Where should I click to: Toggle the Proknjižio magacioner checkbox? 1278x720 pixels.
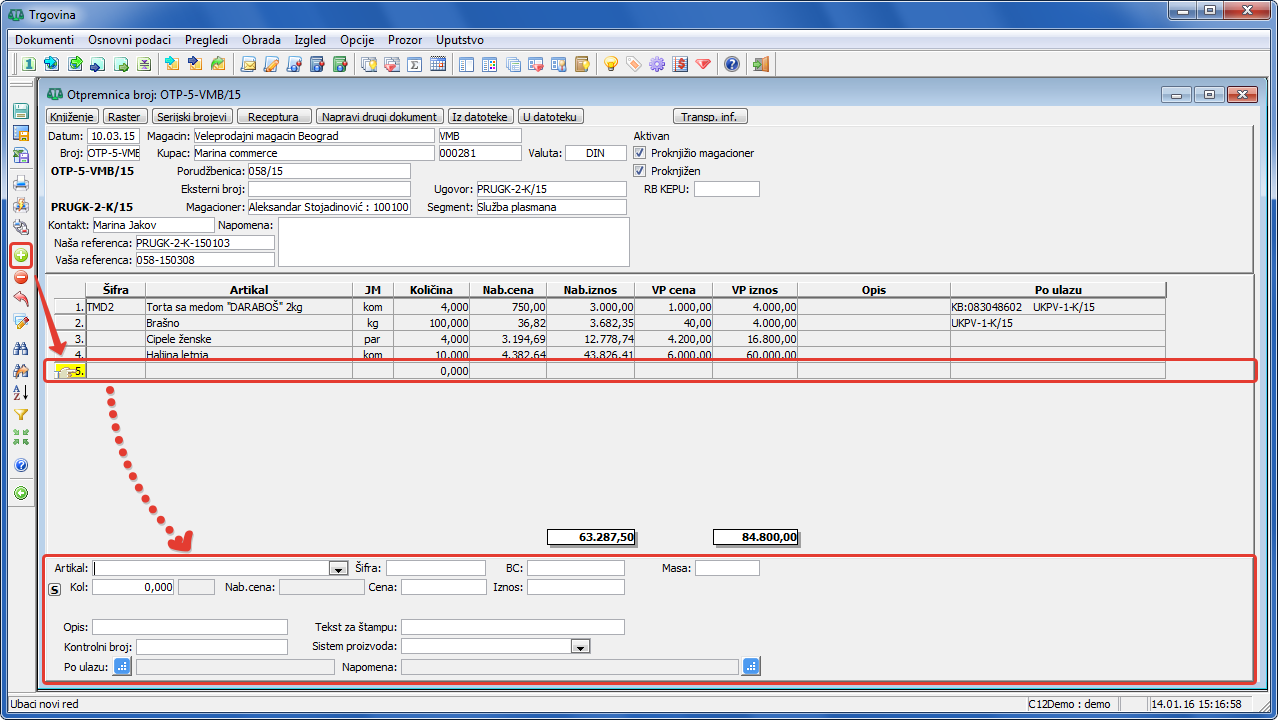pyautogui.click(x=640, y=153)
